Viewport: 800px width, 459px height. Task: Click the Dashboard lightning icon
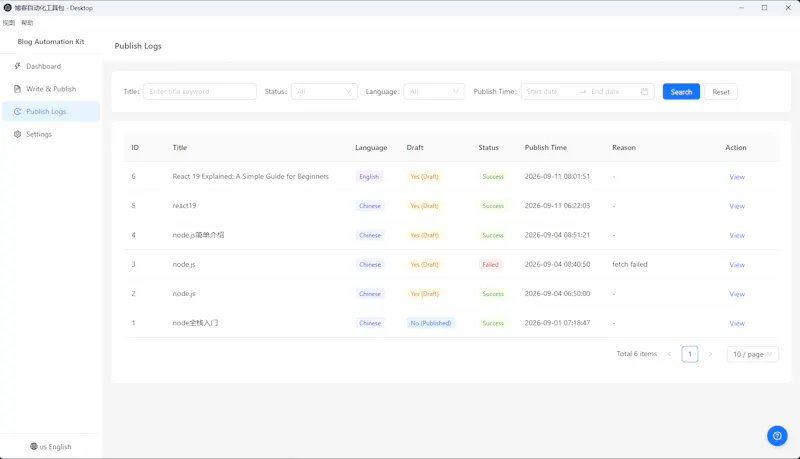(x=17, y=66)
